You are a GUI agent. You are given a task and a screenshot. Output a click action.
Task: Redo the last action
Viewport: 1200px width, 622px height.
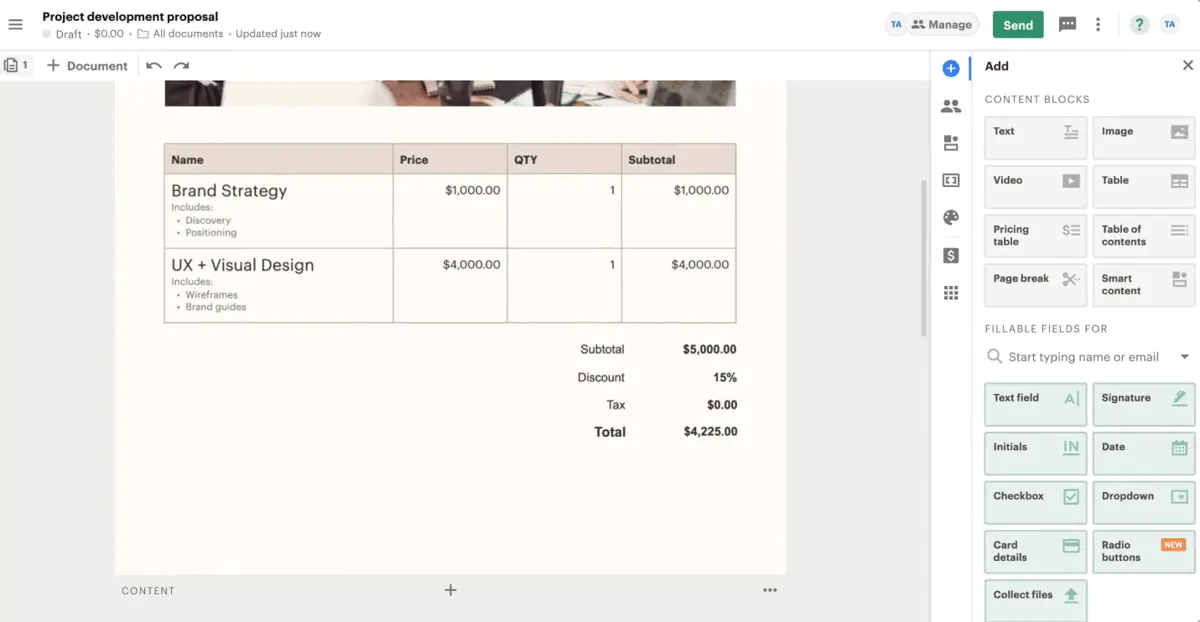click(x=181, y=66)
